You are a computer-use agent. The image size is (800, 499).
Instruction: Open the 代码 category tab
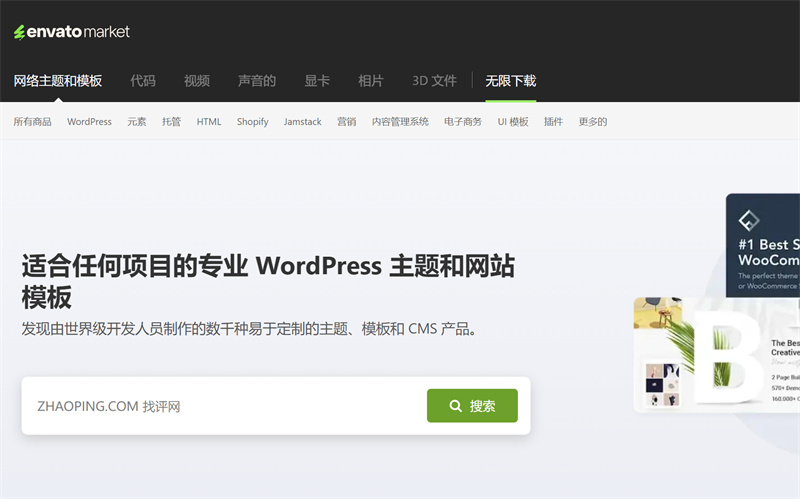[x=142, y=81]
